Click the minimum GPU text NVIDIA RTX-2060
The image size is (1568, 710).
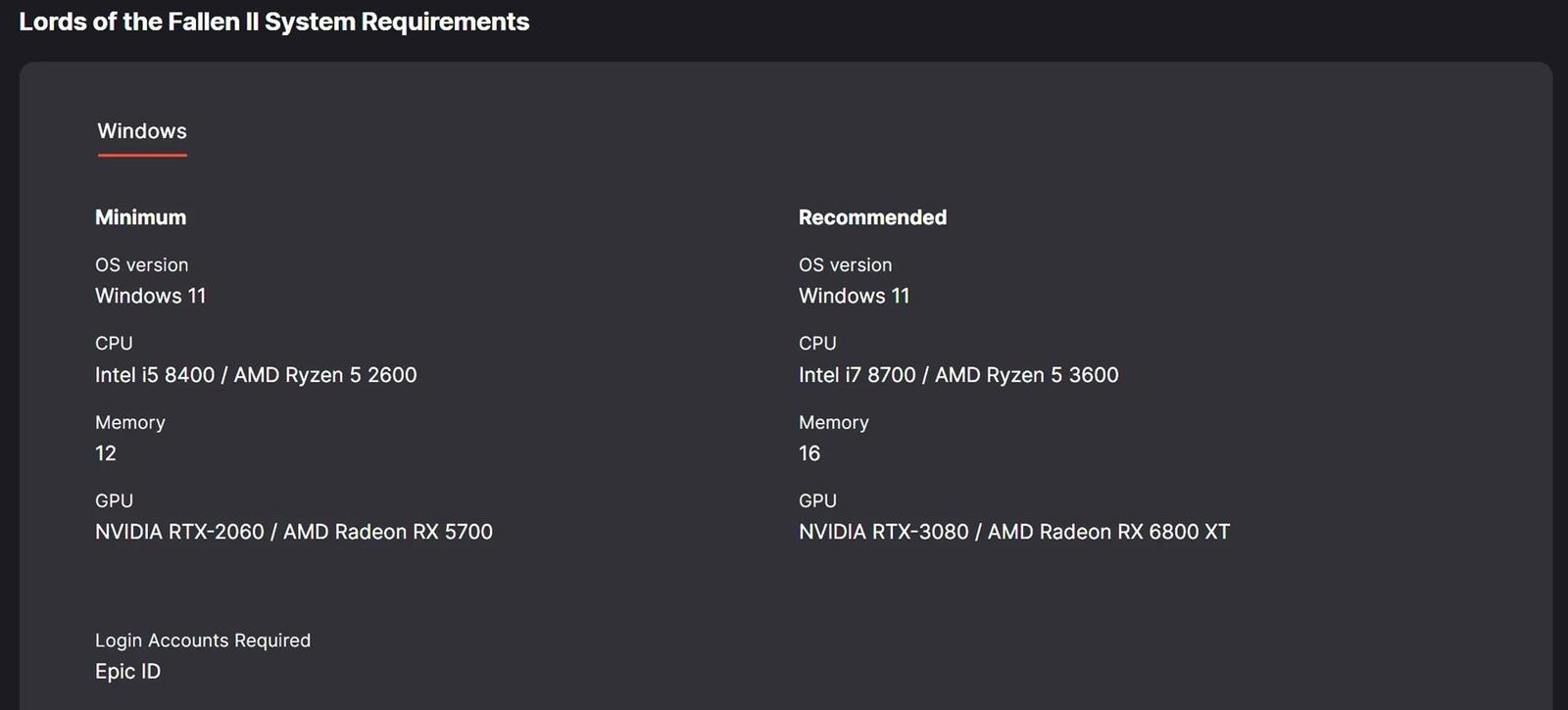pyautogui.click(x=179, y=532)
